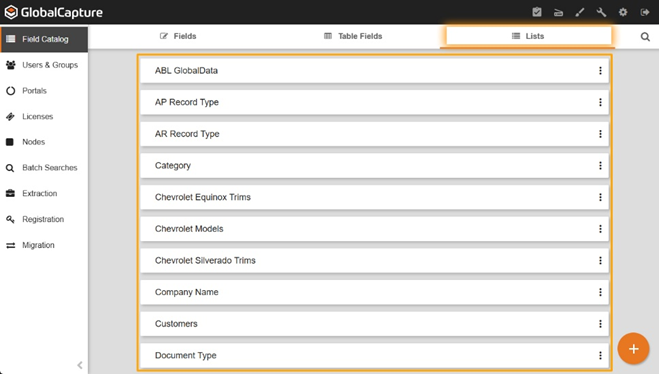The width and height of the screenshot is (659, 374).
Task: Open options menu for Customers
Action: (x=600, y=324)
